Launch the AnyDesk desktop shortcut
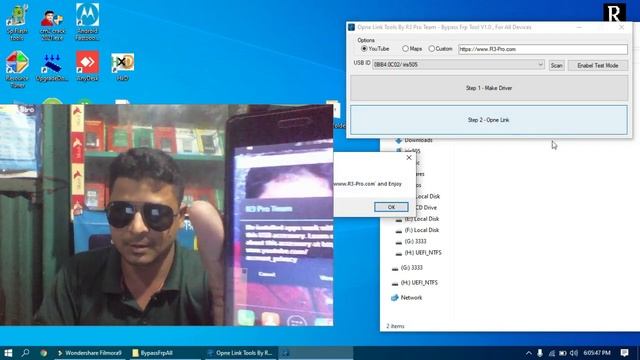 (x=87, y=66)
